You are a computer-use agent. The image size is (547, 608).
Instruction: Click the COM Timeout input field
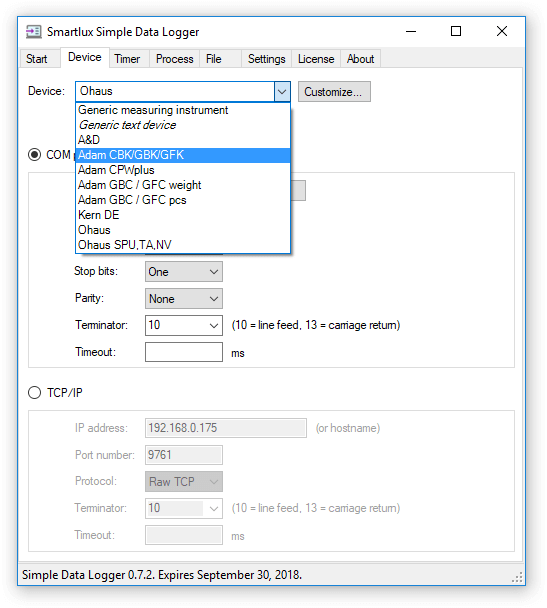click(184, 352)
